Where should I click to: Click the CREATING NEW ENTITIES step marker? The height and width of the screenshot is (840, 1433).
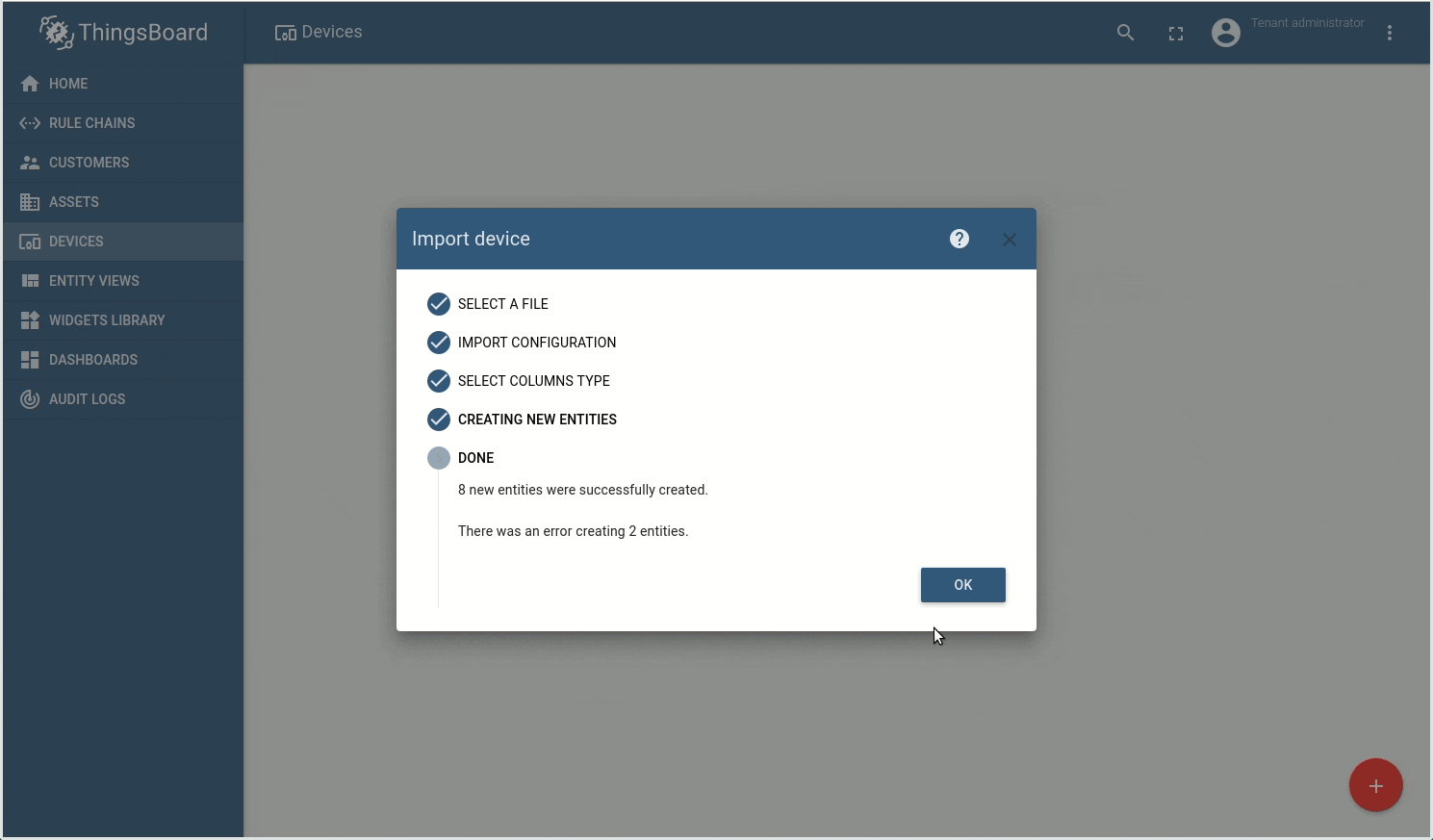click(x=439, y=420)
